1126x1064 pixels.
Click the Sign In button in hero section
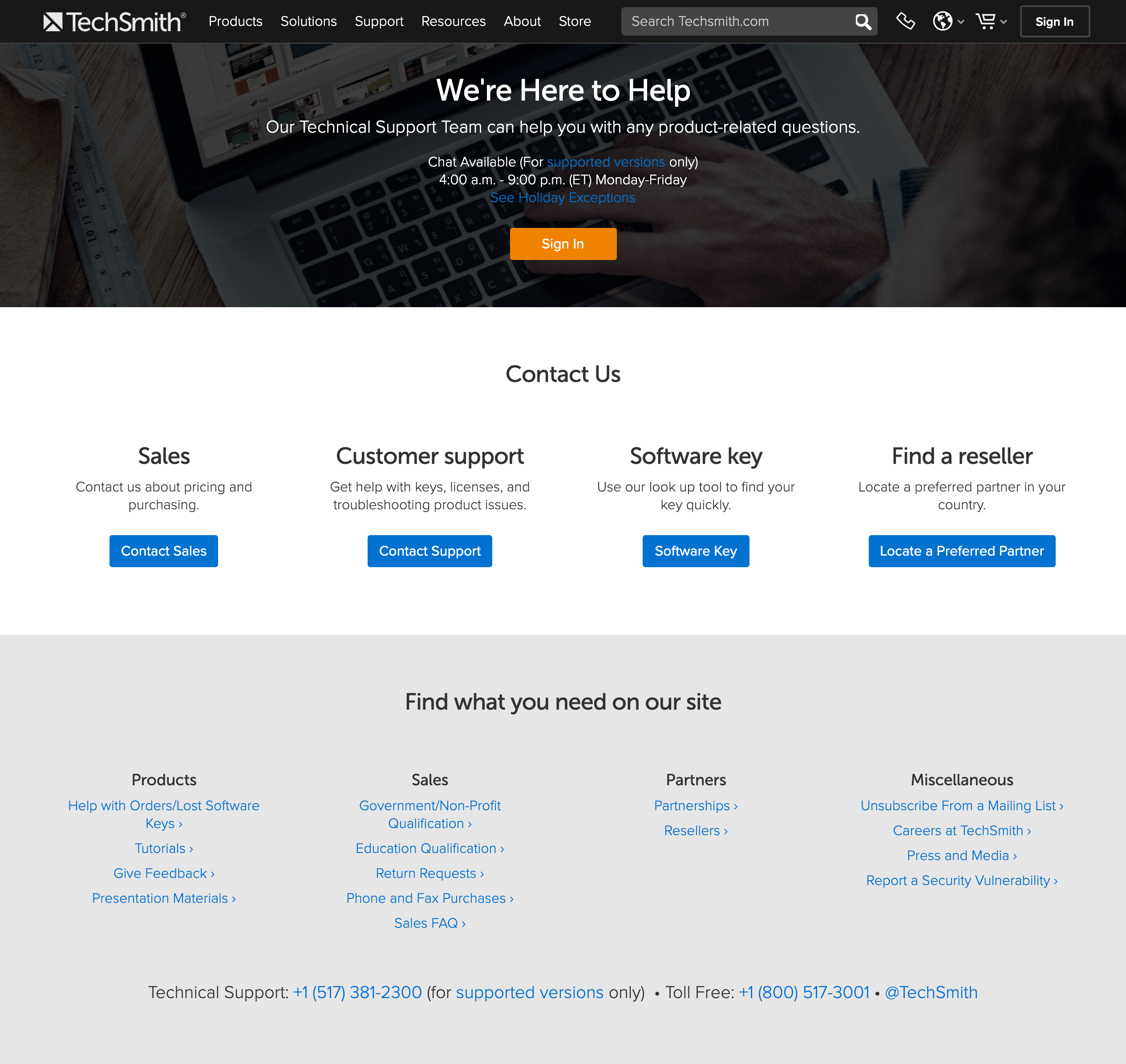coord(563,243)
